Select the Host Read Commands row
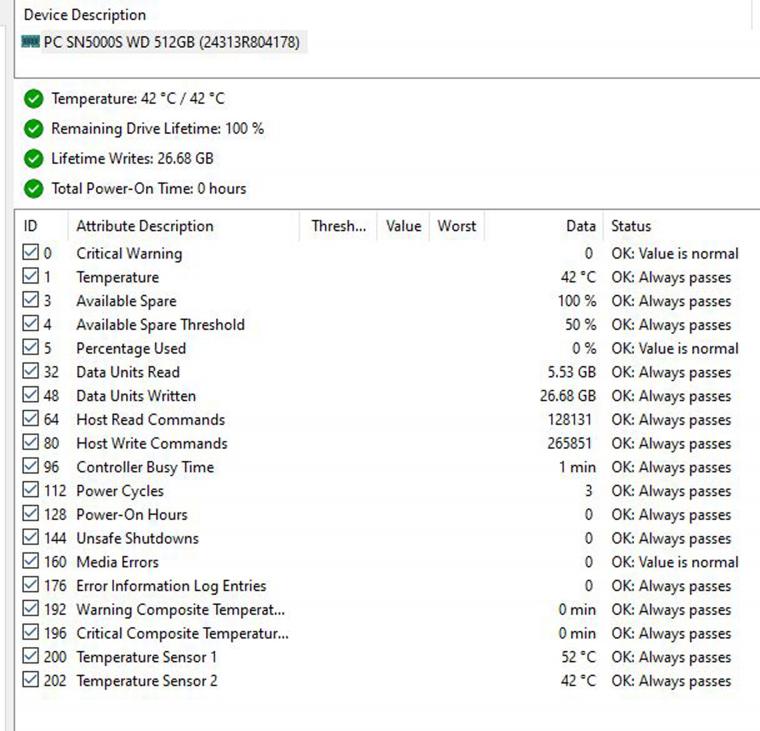The width and height of the screenshot is (760, 731). pos(151,420)
